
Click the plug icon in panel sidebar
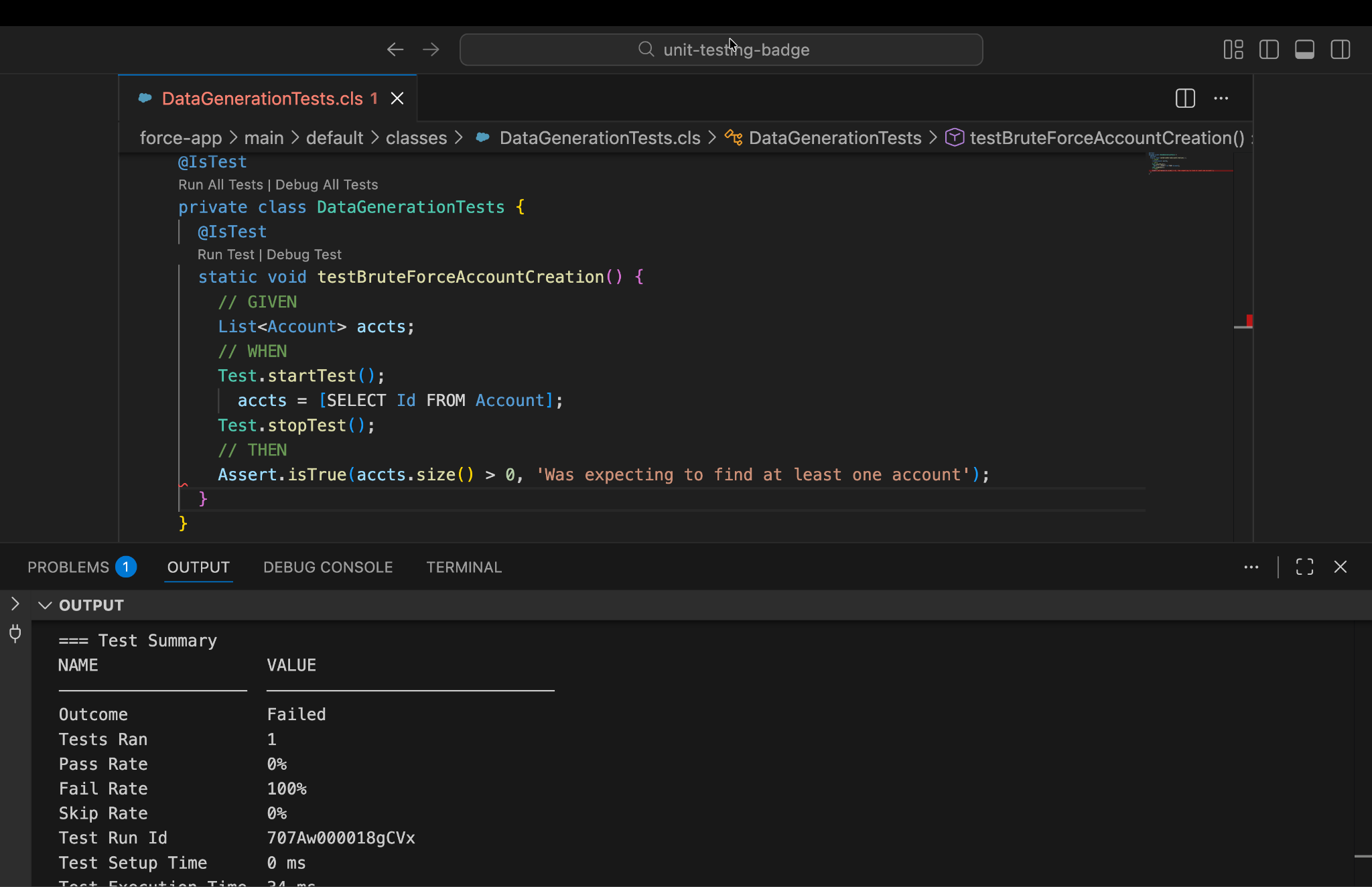tap(15, 633)
